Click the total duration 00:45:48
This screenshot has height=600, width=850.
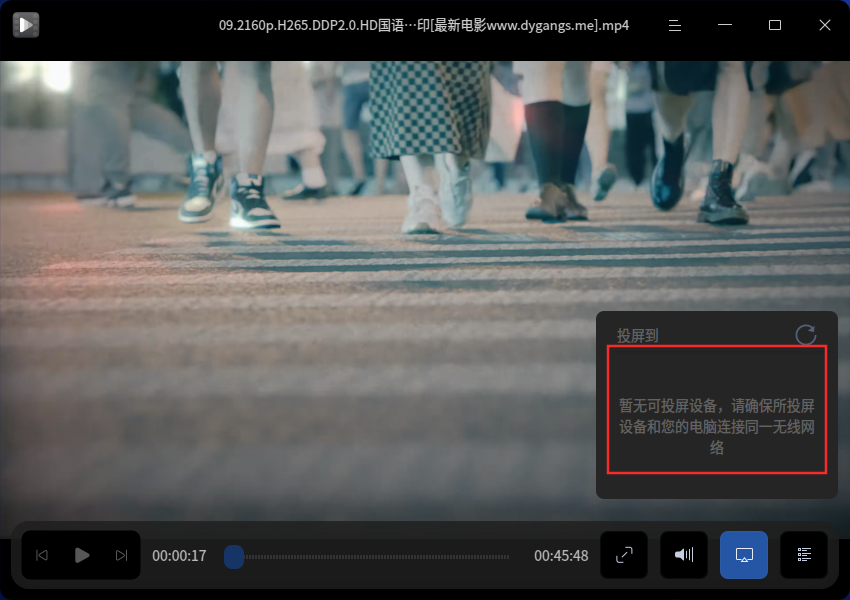[561, 556]
